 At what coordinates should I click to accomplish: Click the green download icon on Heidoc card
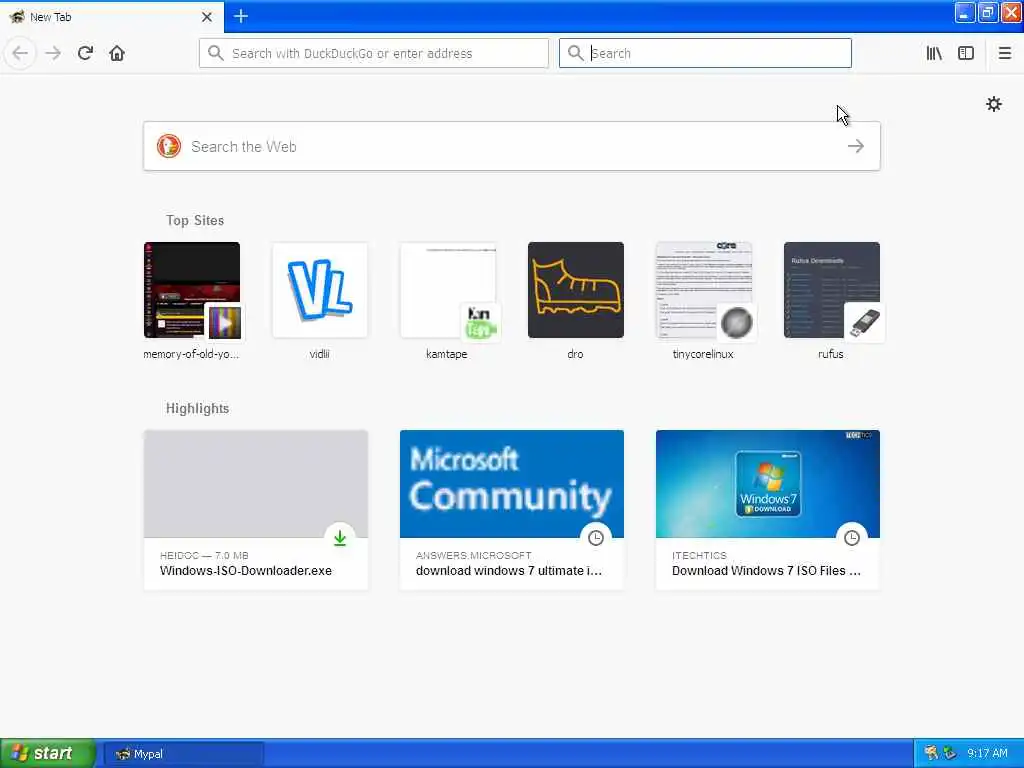(340, 537)
